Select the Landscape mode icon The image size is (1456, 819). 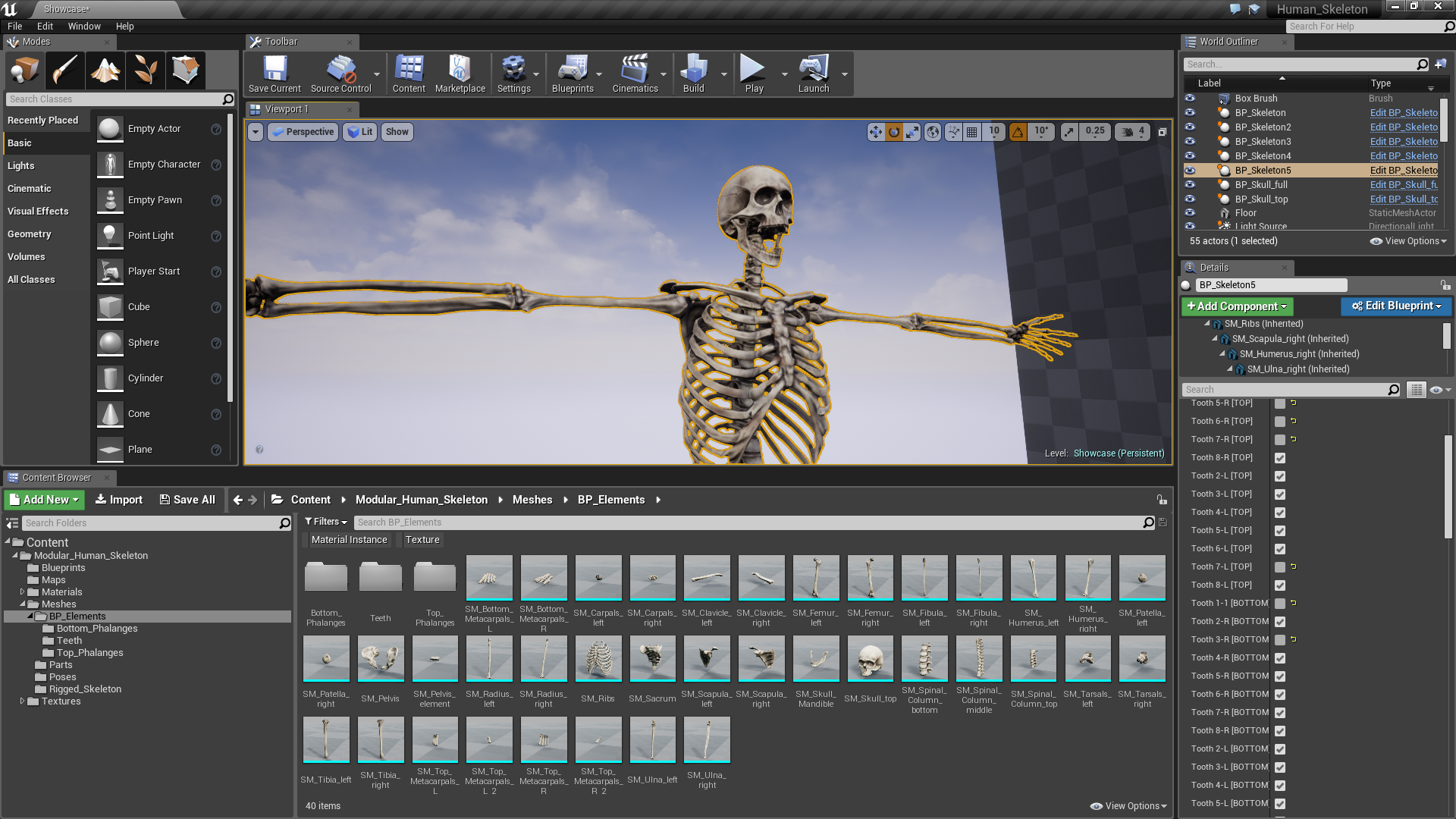click(105, 70)
